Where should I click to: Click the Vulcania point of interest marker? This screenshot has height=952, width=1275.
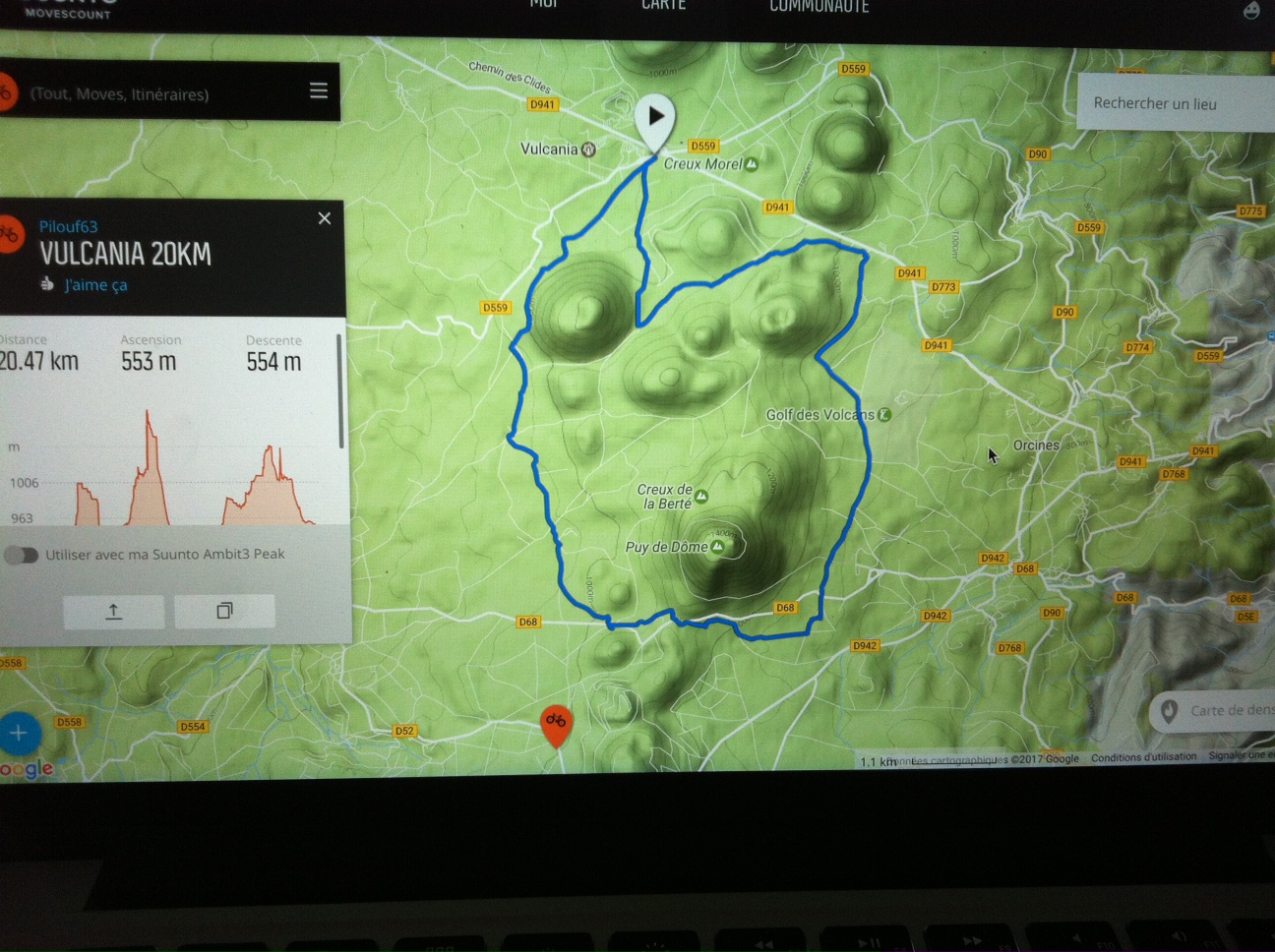pos(588,149)
